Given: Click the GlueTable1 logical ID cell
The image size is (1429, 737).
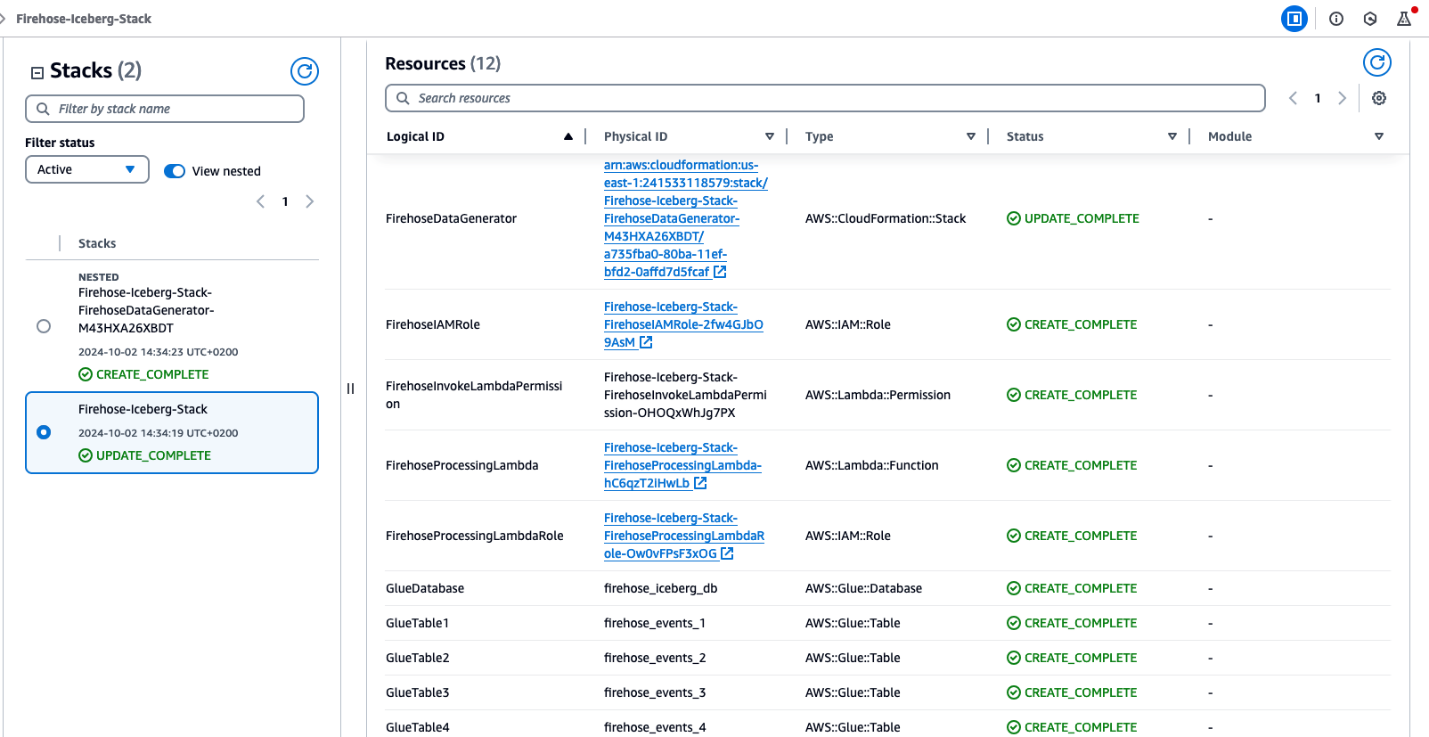Looking at the screenshot, I should click(418, 623).
